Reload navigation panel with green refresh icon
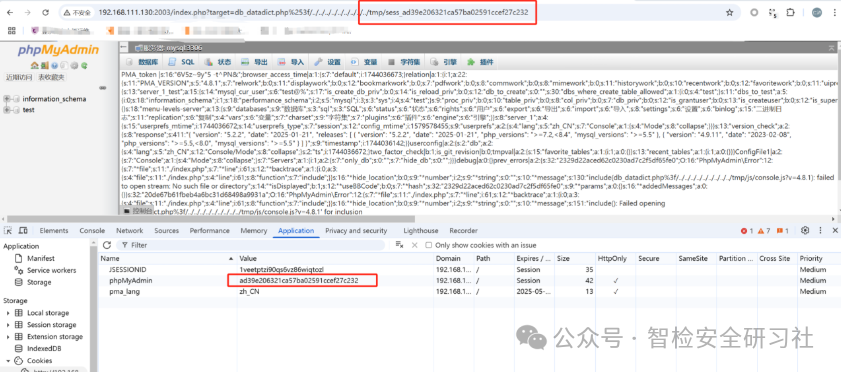The height and width of the screenshot is (372, 841). click(x=84, y=65)
